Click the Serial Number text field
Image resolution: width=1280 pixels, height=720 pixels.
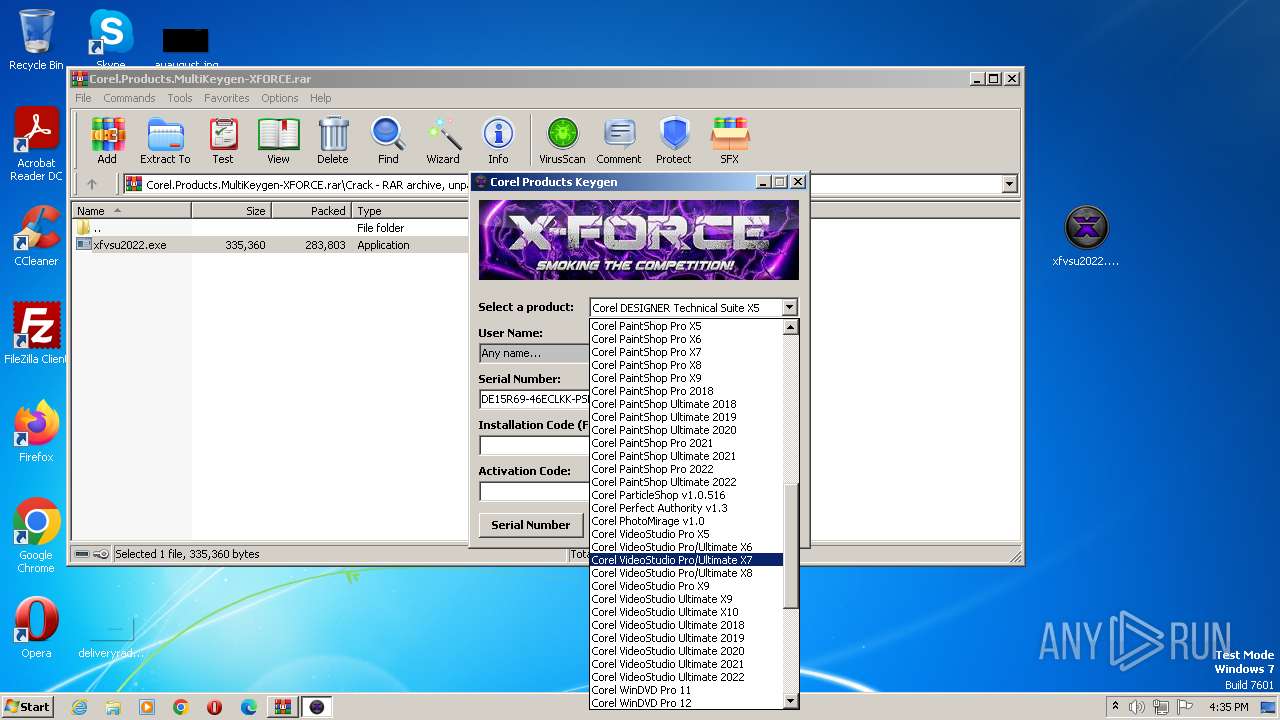[534, 399]
